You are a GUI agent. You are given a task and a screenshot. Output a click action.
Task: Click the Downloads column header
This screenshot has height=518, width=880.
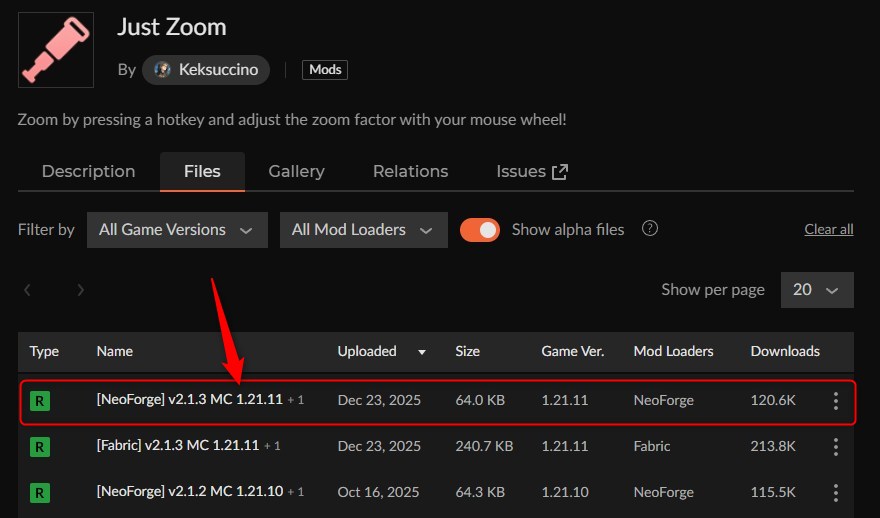785,351
